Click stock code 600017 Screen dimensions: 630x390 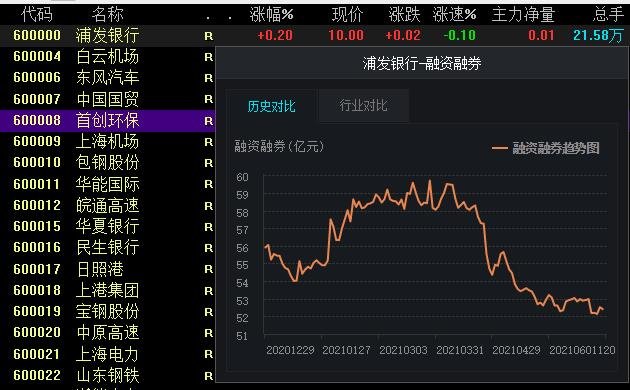point(37,269)
